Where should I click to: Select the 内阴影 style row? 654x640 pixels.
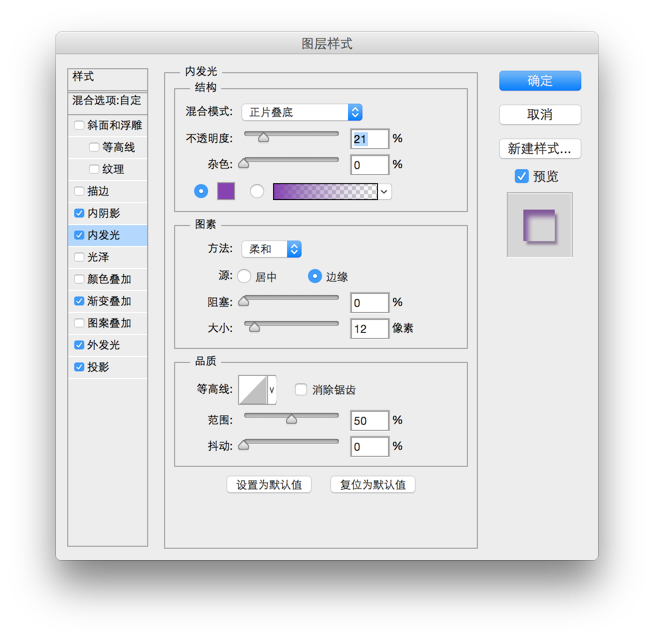click(108, 213)
